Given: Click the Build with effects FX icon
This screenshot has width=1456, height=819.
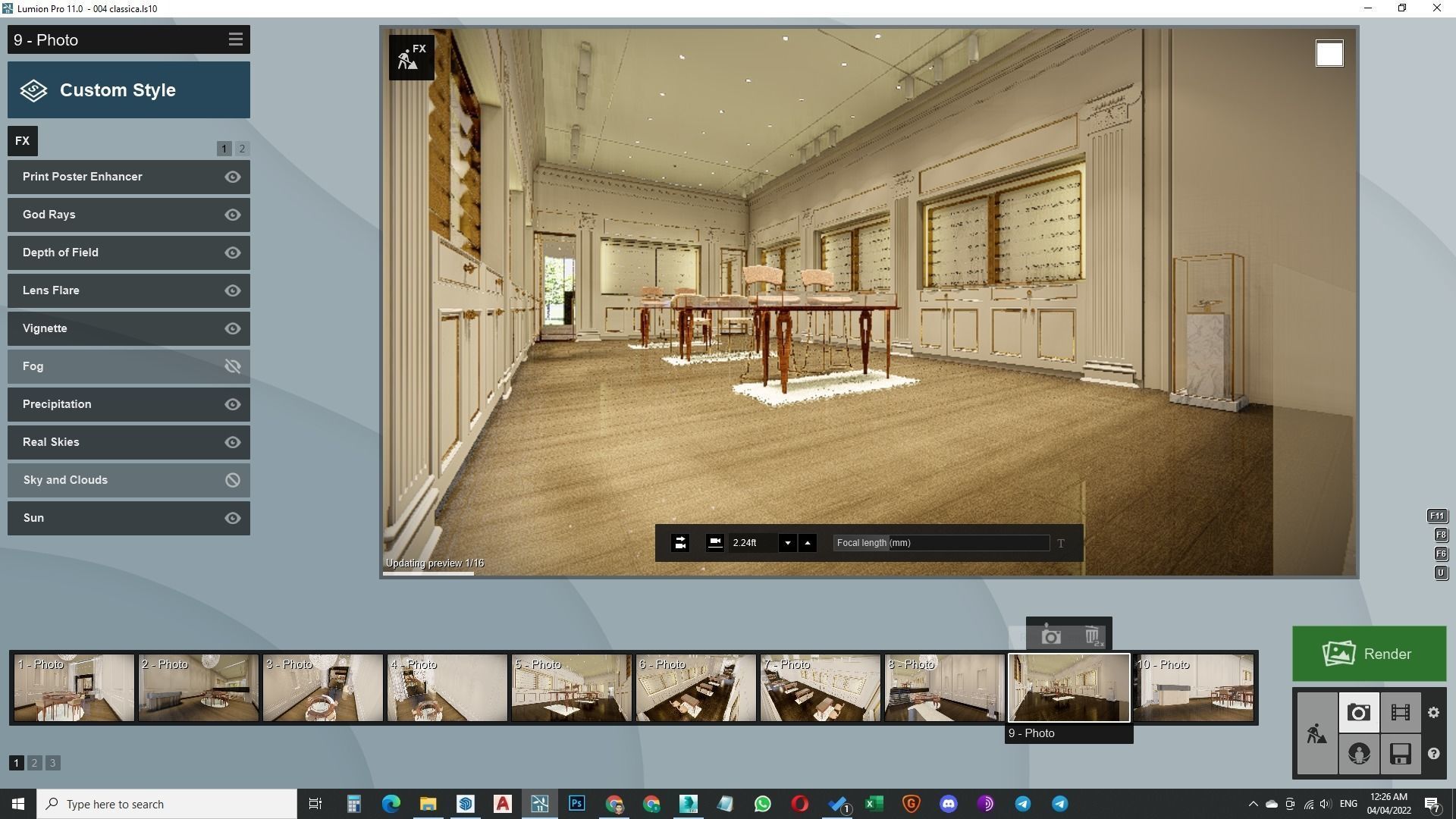Looking at the screenshot, I should click(x=412, y=58).
